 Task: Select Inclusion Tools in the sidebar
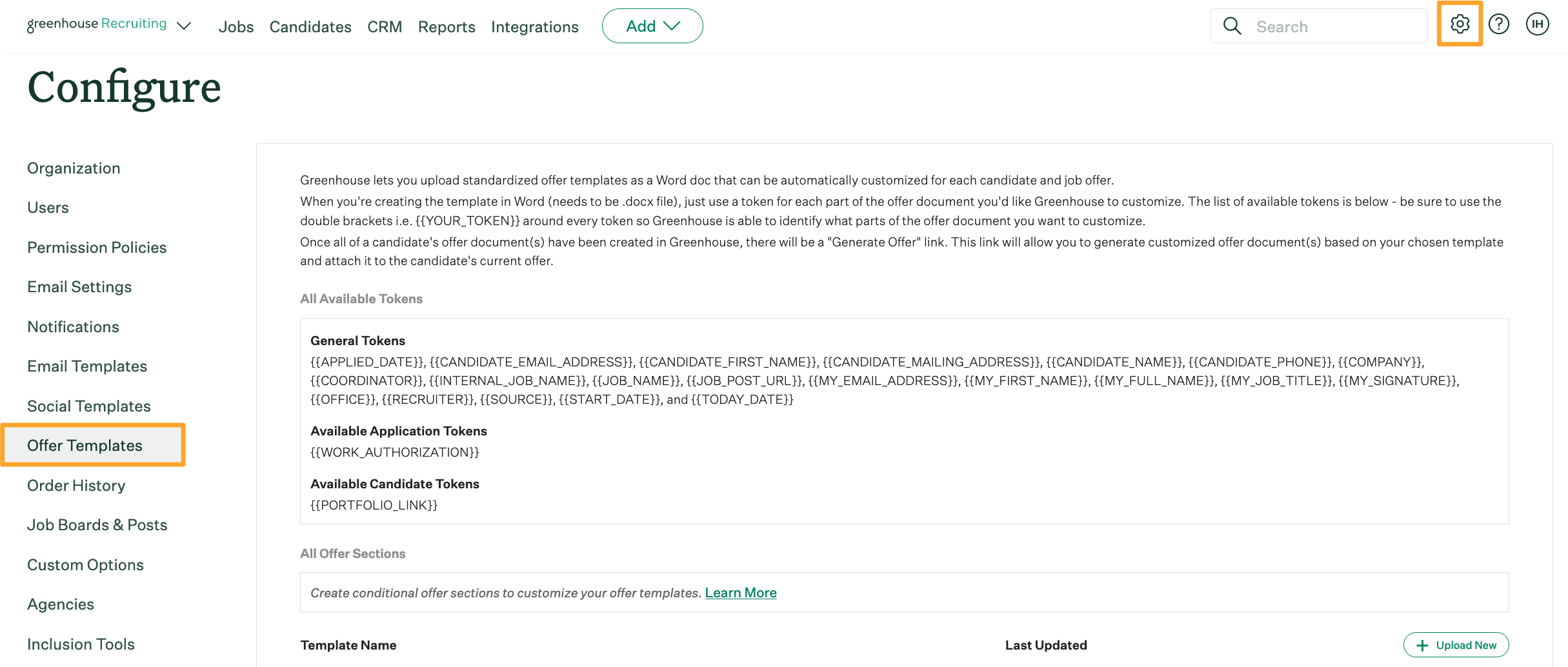coord(81,644)
